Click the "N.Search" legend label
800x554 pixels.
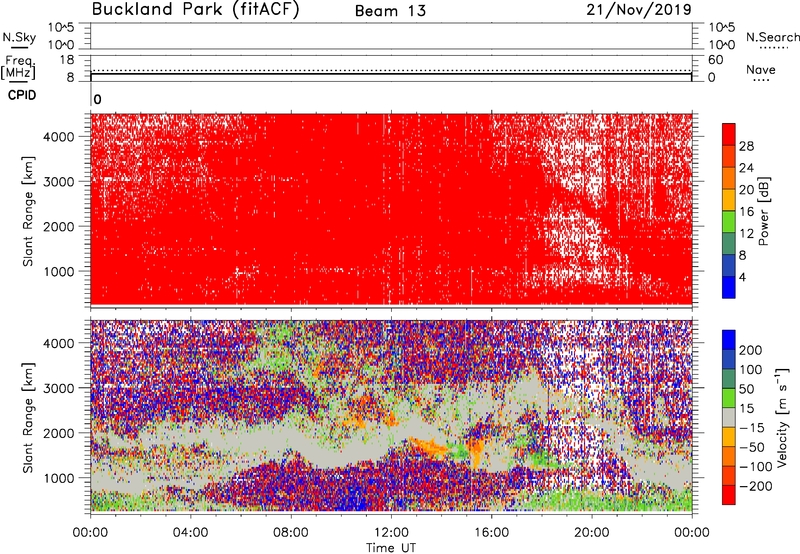[772, 37]
